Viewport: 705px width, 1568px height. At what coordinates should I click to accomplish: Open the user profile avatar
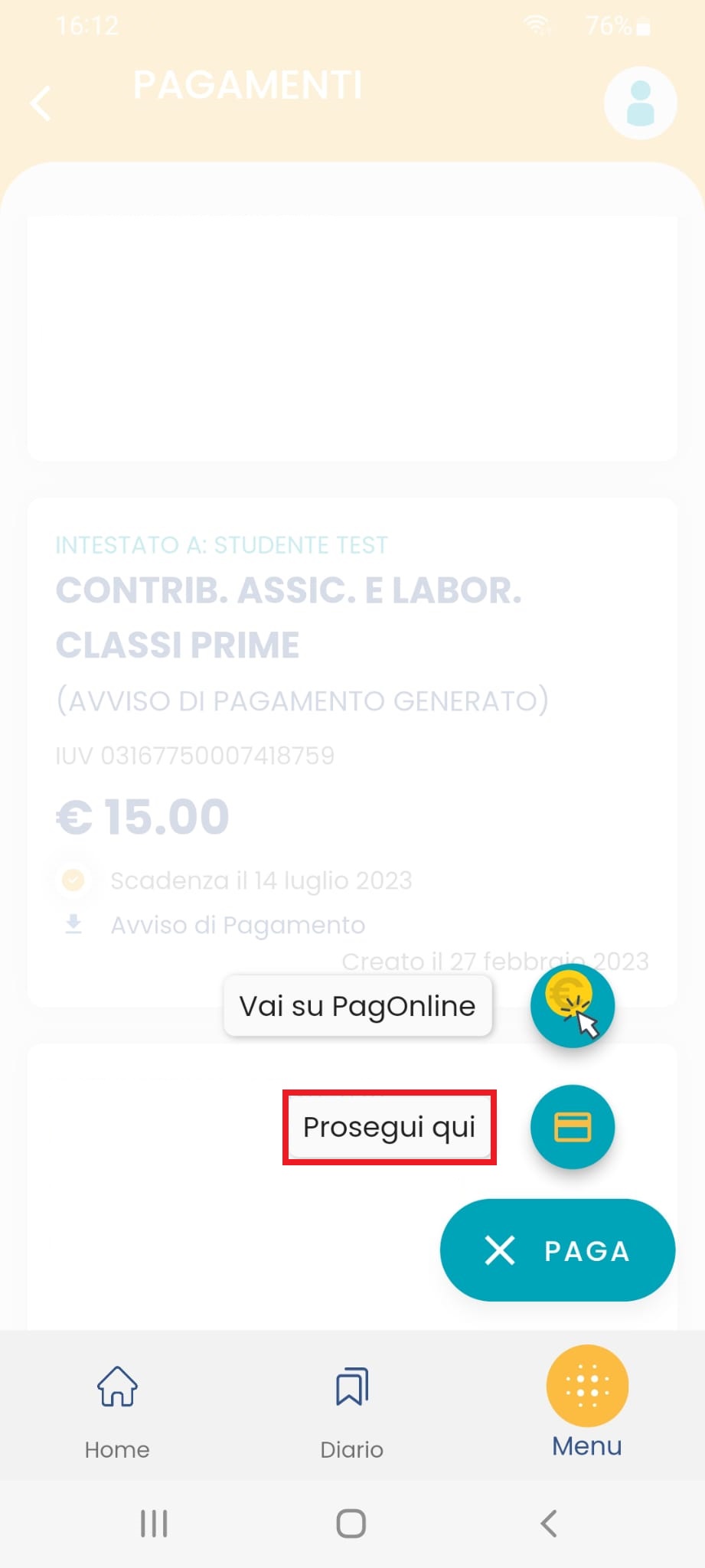(x=640, y=103)
